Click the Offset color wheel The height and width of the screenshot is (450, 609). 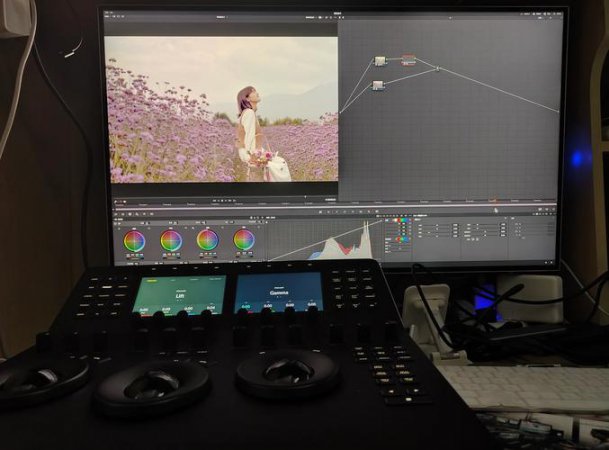pos(244,240)
